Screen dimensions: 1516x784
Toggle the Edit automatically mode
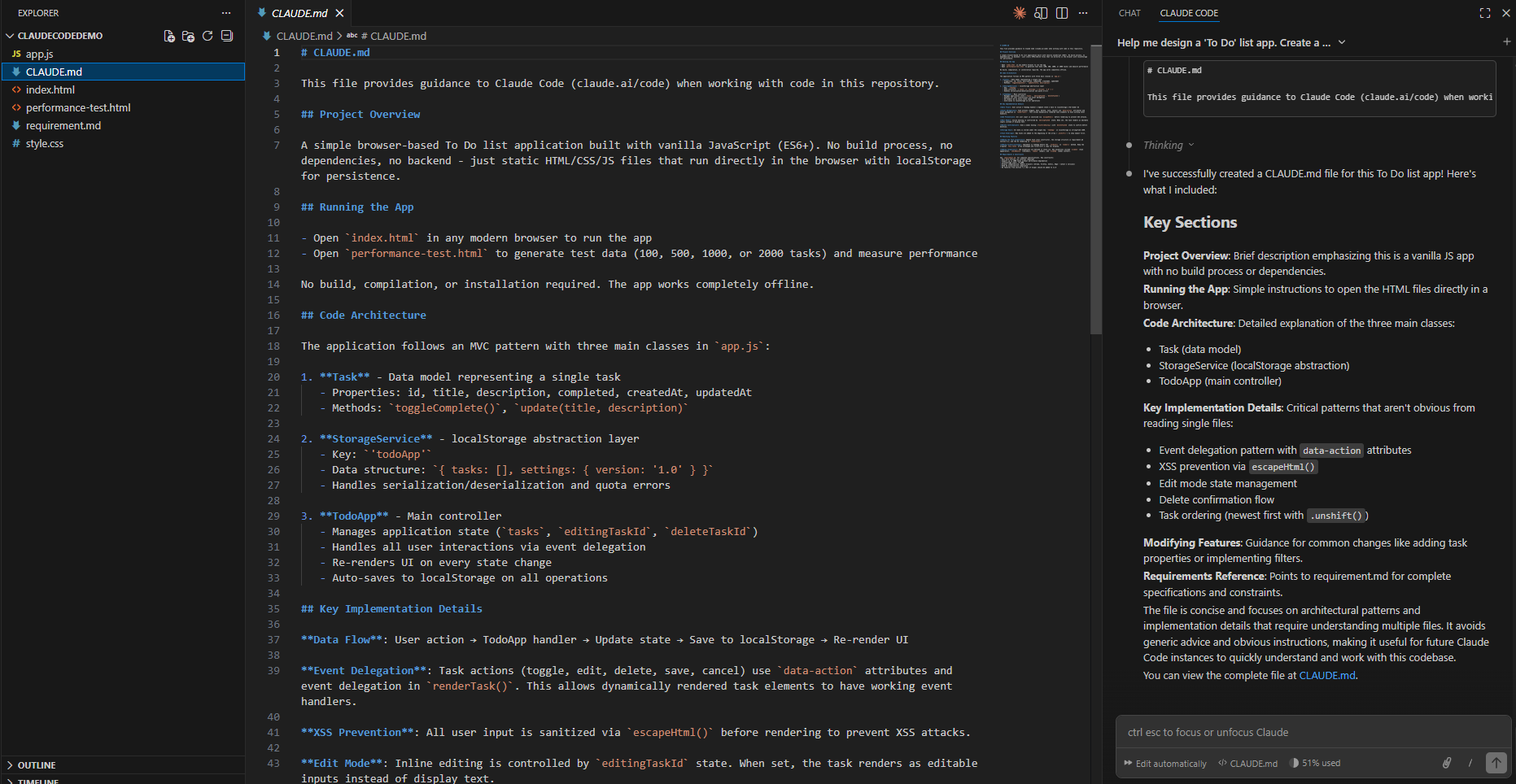coord(1165,764)
